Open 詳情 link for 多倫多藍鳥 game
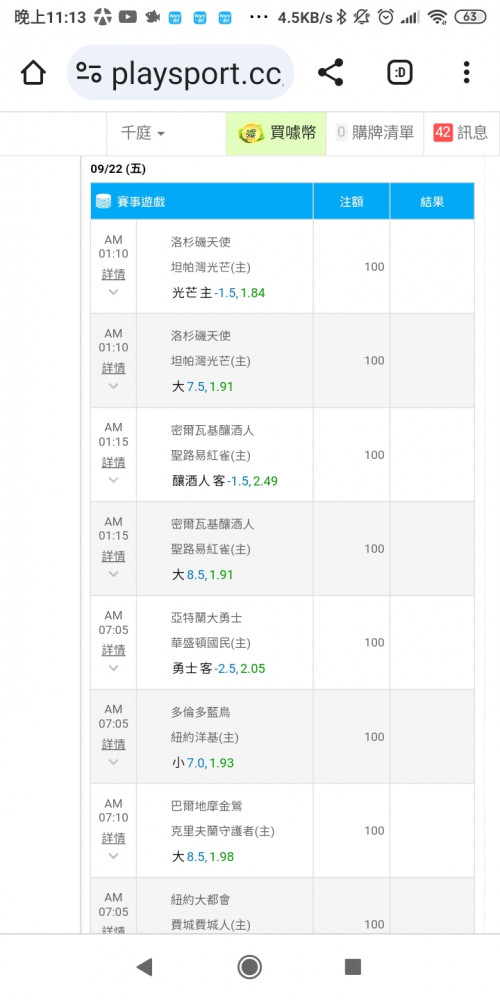The height and width of the screenshot is (1000, 500). point(114,744)
